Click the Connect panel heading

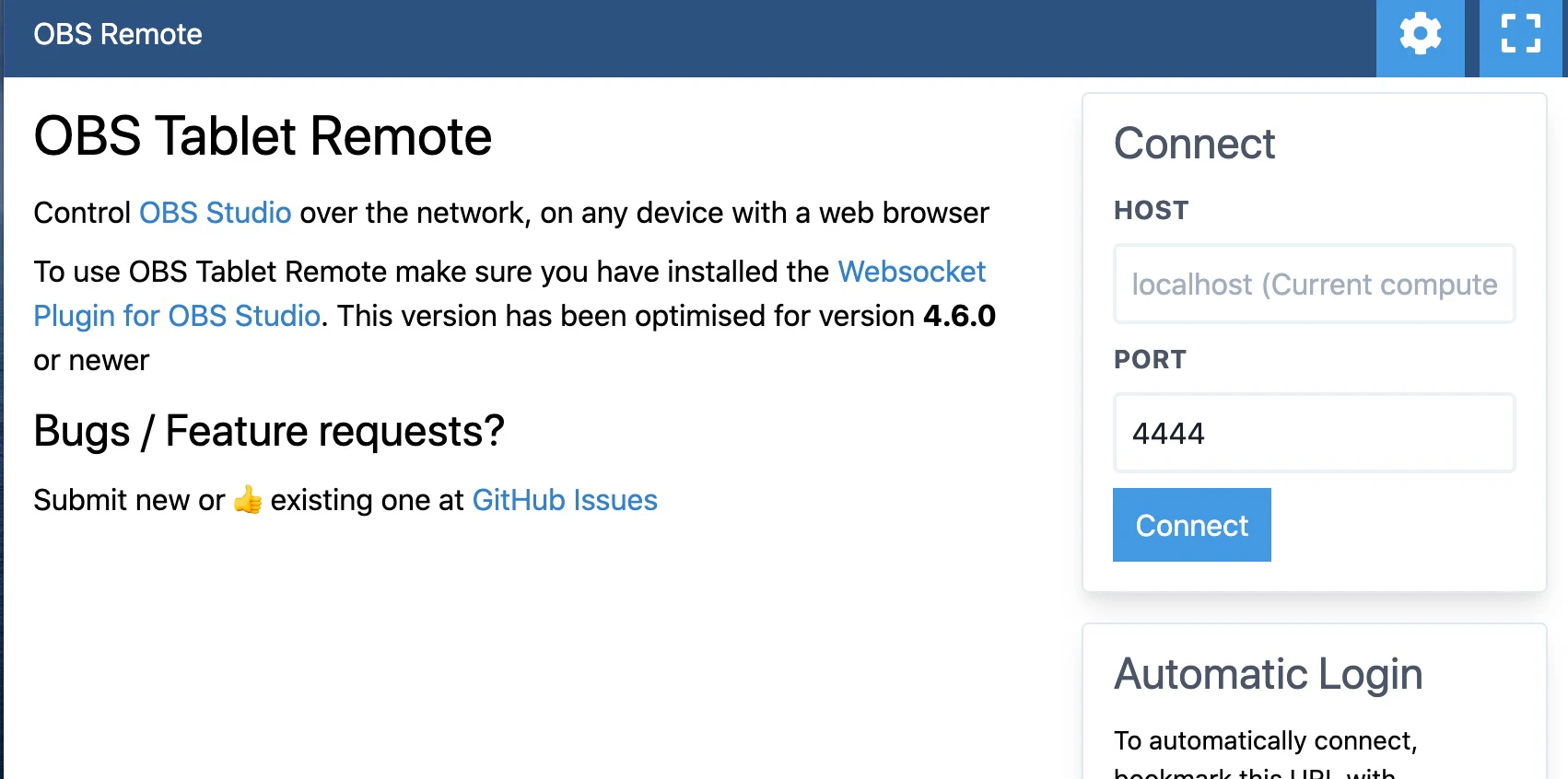1194,144
